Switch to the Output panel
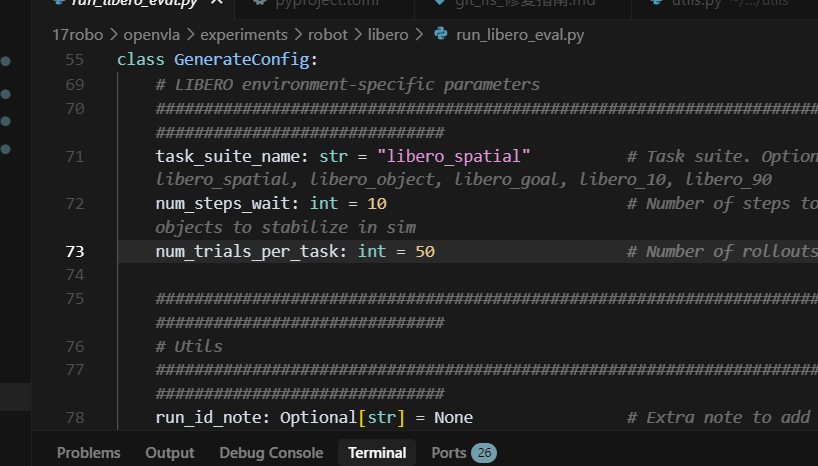 170,453
